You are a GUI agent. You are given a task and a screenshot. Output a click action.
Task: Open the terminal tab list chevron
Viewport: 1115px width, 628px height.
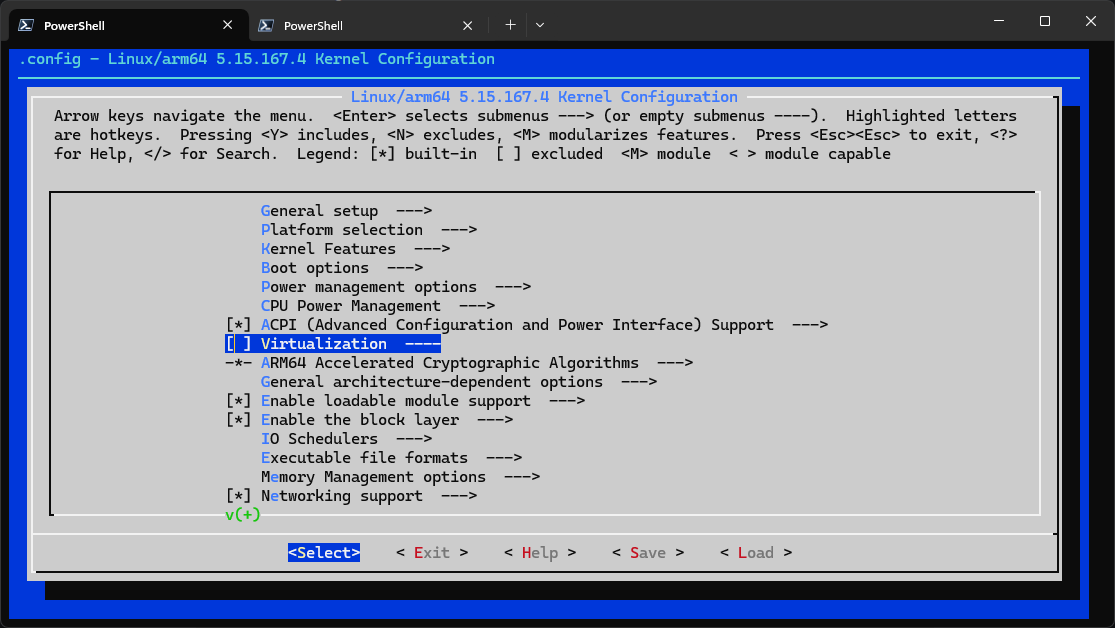pyautogui.click(x=539, y=24)
